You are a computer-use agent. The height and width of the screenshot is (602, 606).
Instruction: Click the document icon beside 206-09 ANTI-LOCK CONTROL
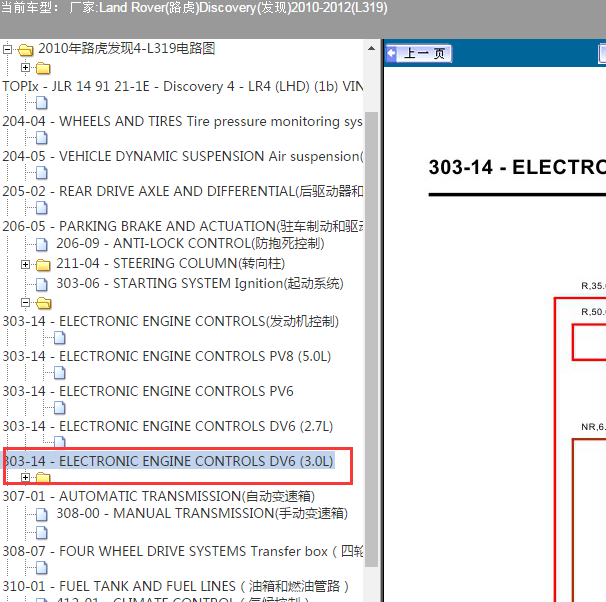coord(42,245)
